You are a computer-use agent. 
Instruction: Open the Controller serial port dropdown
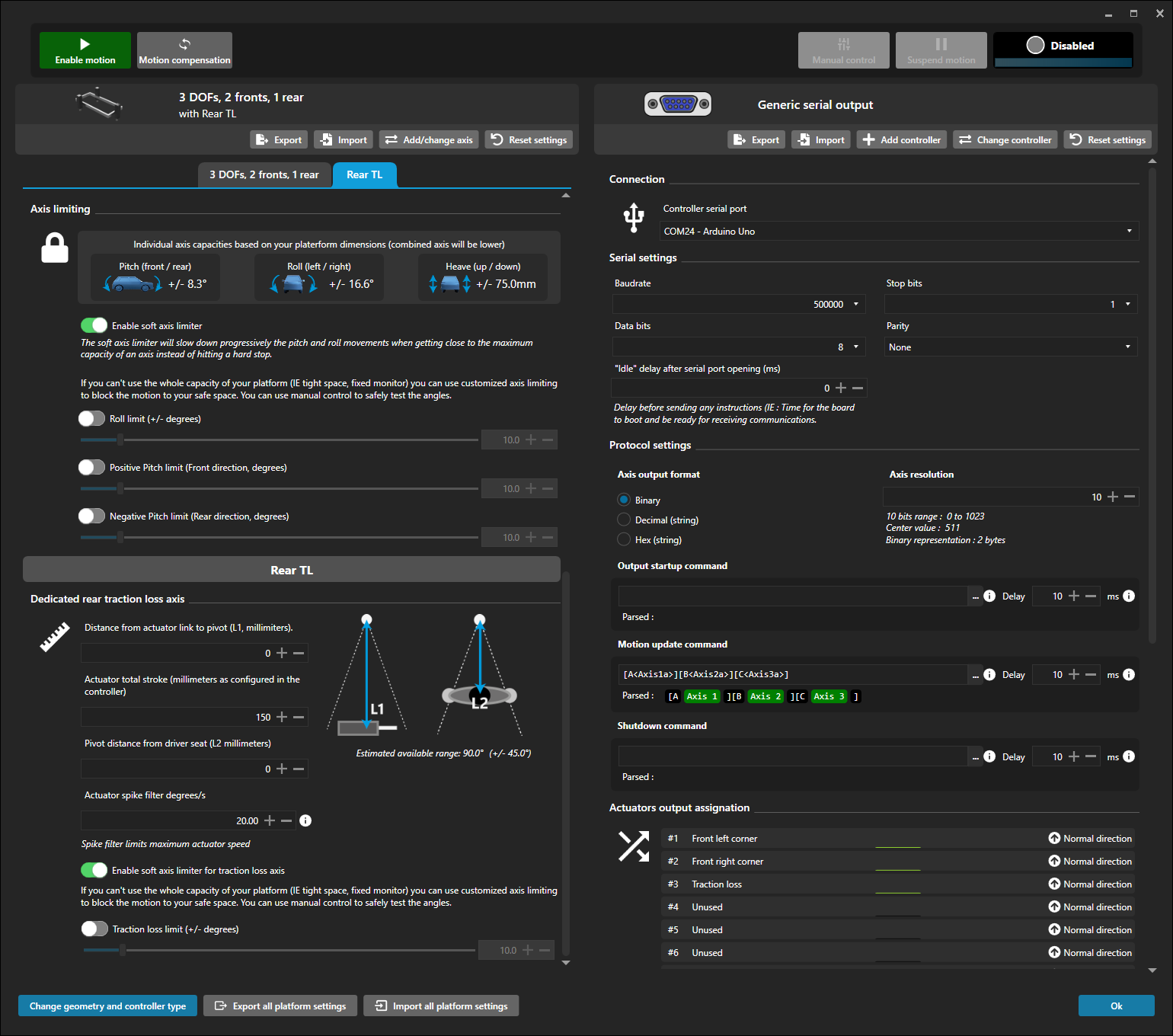[899, 231]
